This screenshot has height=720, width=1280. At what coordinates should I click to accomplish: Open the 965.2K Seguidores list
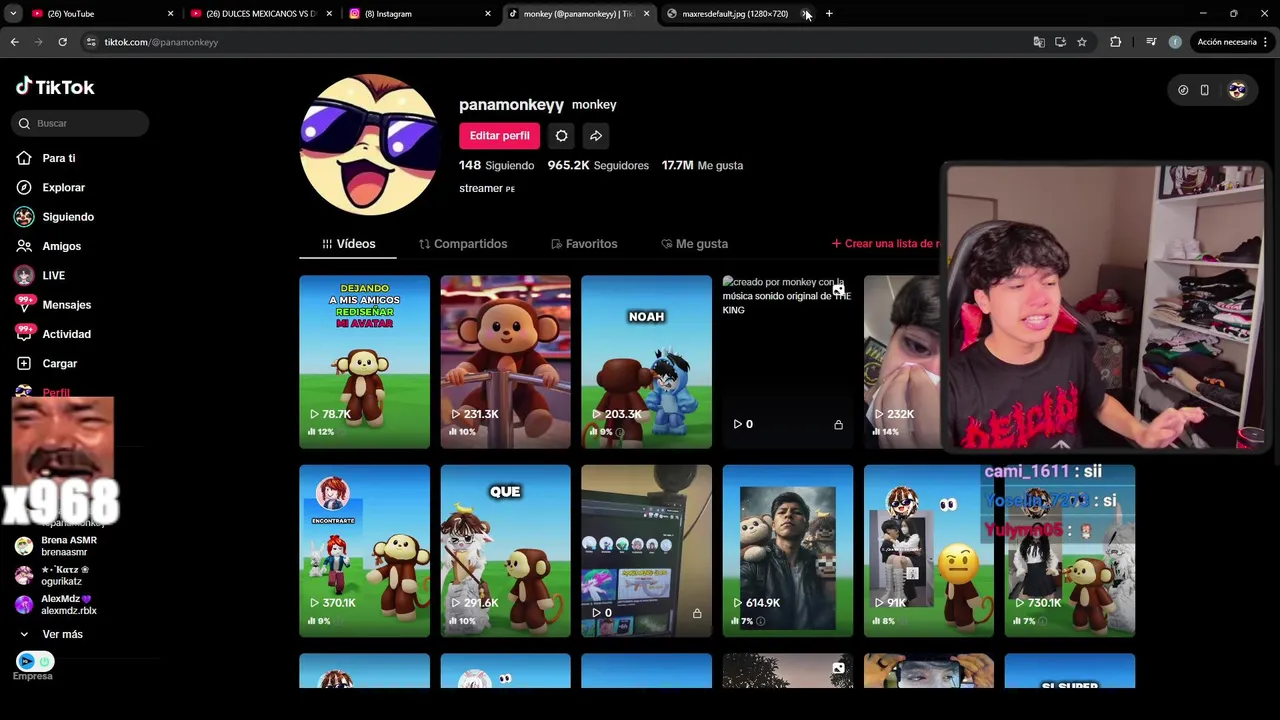598,165
